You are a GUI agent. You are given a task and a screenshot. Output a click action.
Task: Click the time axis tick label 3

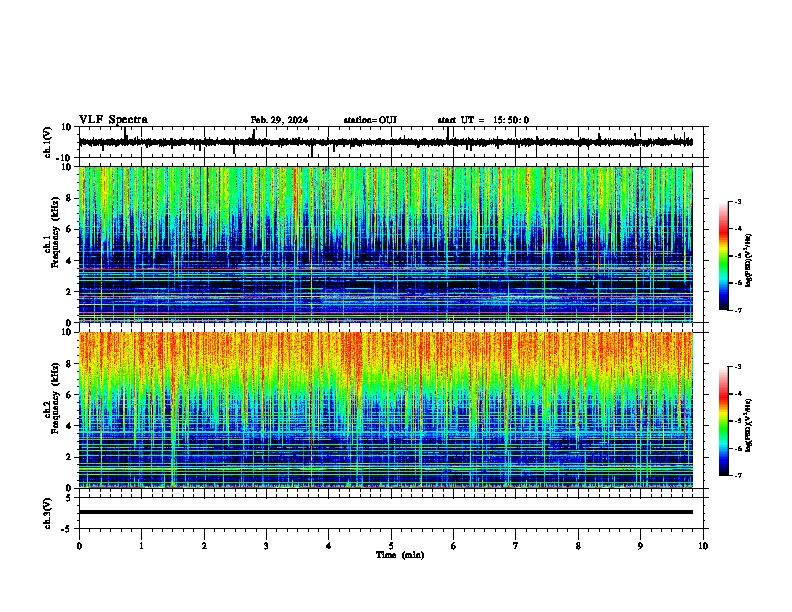[x=266, y=545]
